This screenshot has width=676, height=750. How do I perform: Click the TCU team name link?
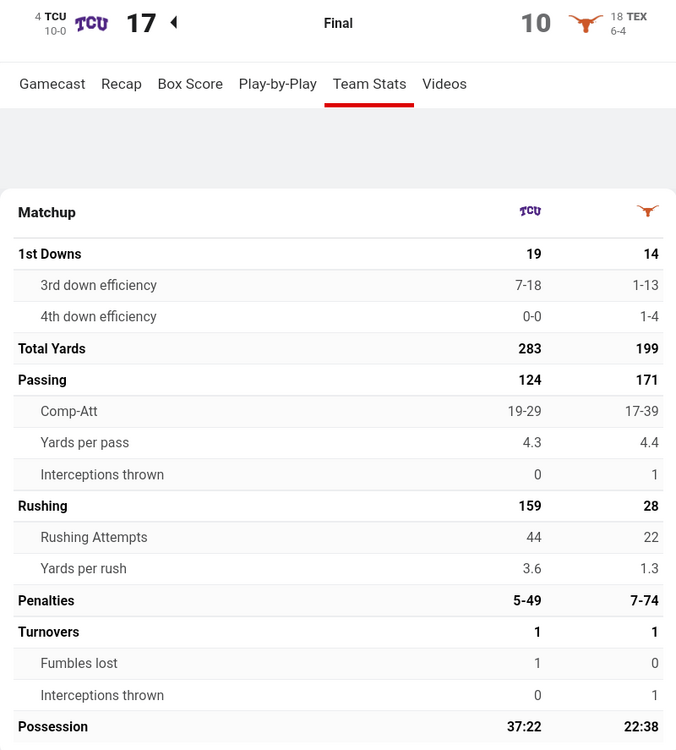tap(55, 16)
